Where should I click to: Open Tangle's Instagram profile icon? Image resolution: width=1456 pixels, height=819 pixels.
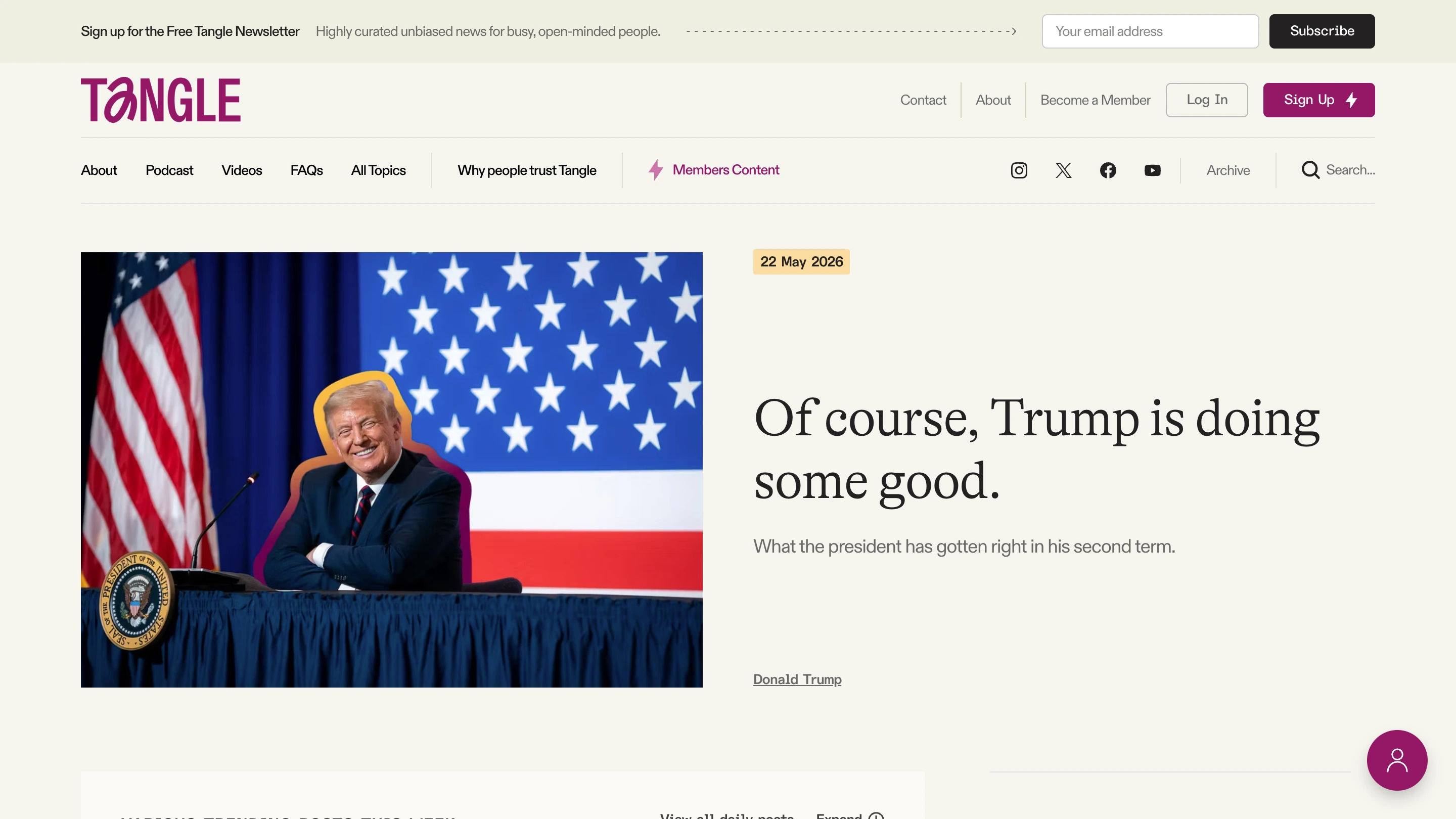click(1019, 170)
